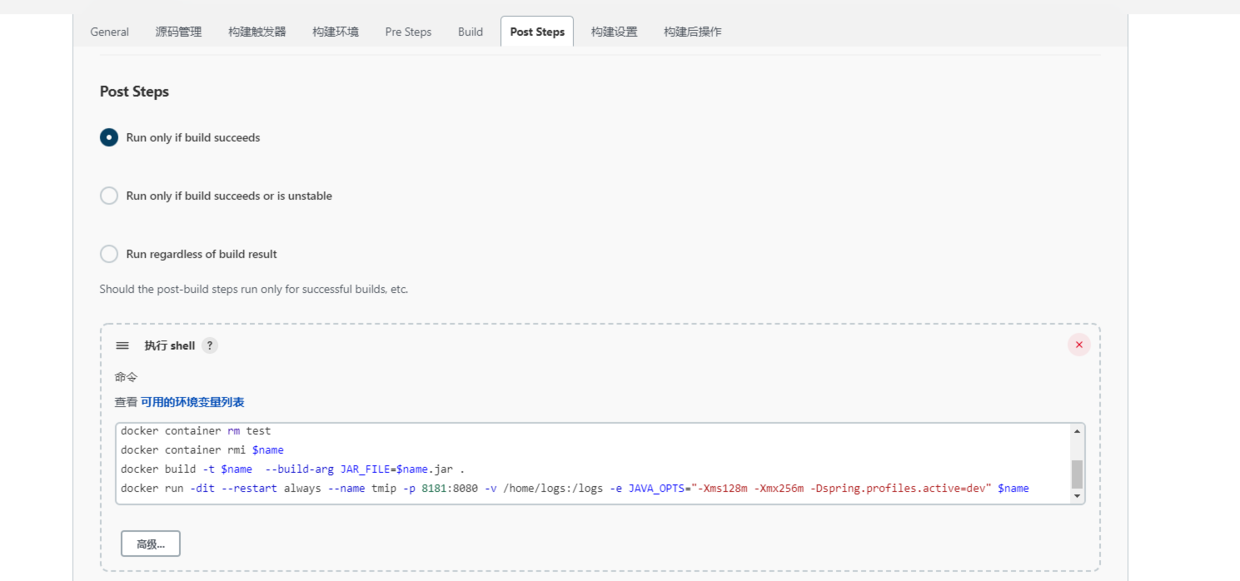The height and width of the screenshot is (581, 1240).
Task: Click the scrollbar down arrow in the command box
Action: (x=1077, y=496)
